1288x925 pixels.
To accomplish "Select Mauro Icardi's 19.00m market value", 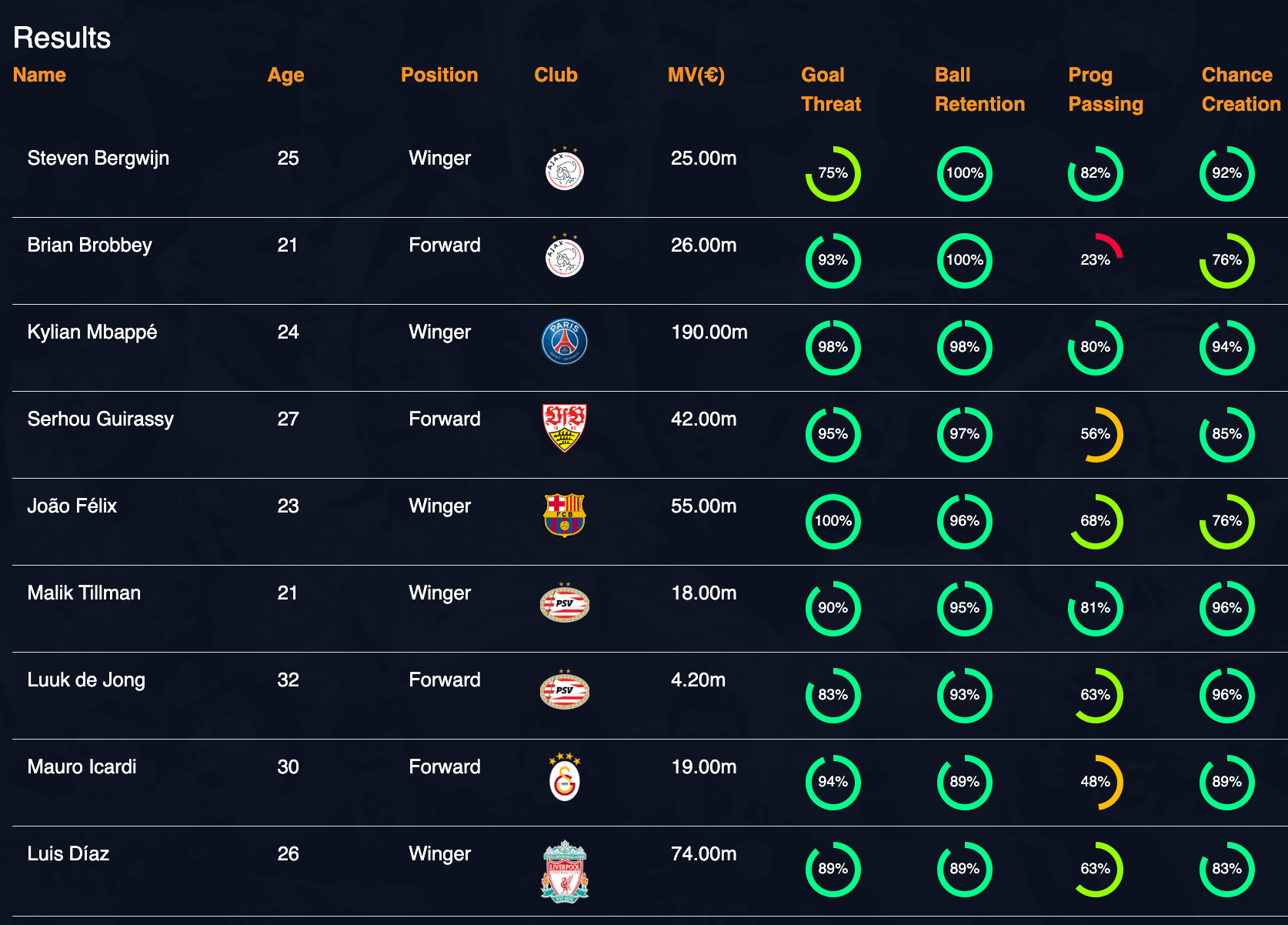I will point(704,766).
